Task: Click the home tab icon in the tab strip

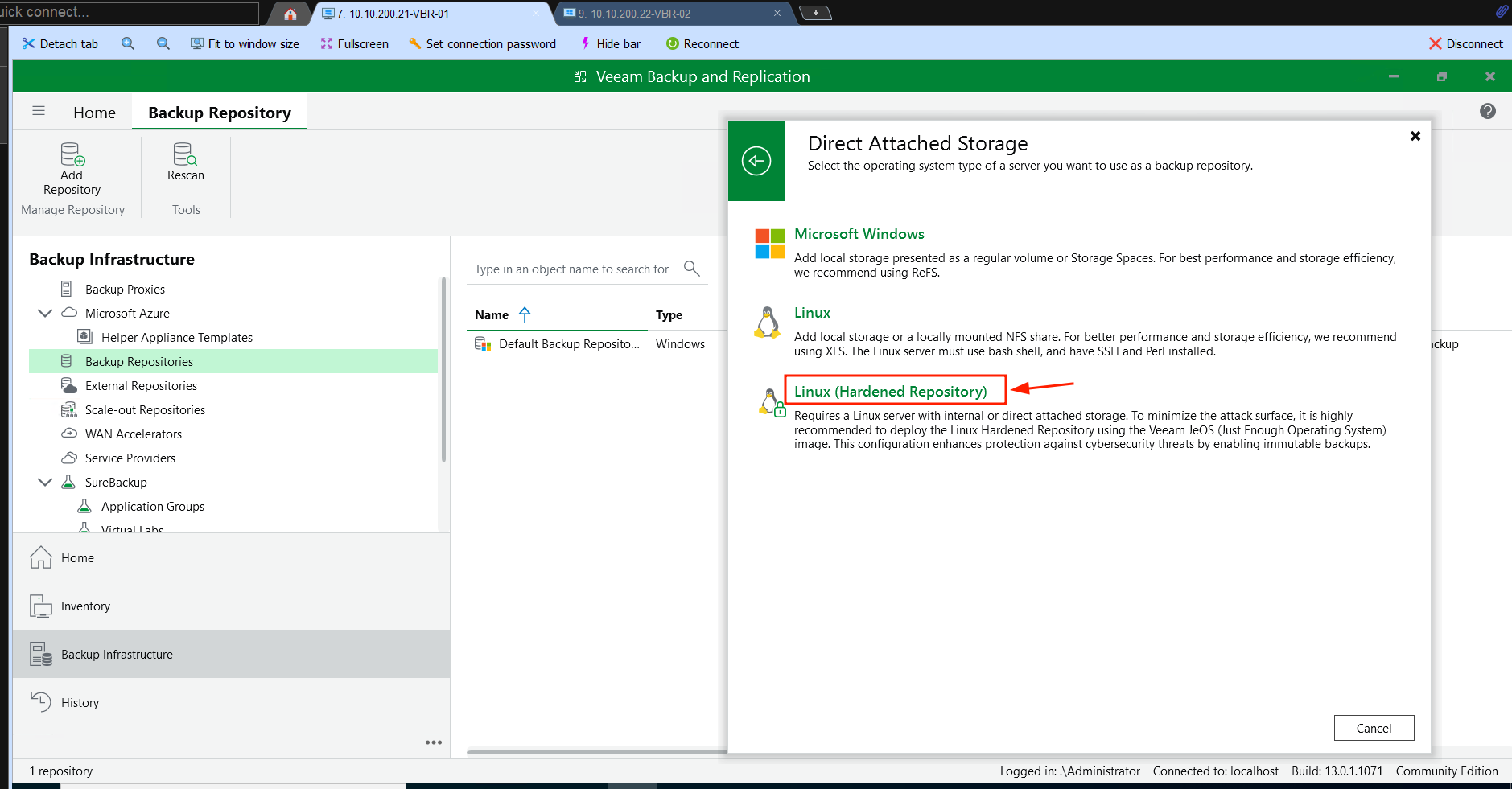Action: pos(290,14)
